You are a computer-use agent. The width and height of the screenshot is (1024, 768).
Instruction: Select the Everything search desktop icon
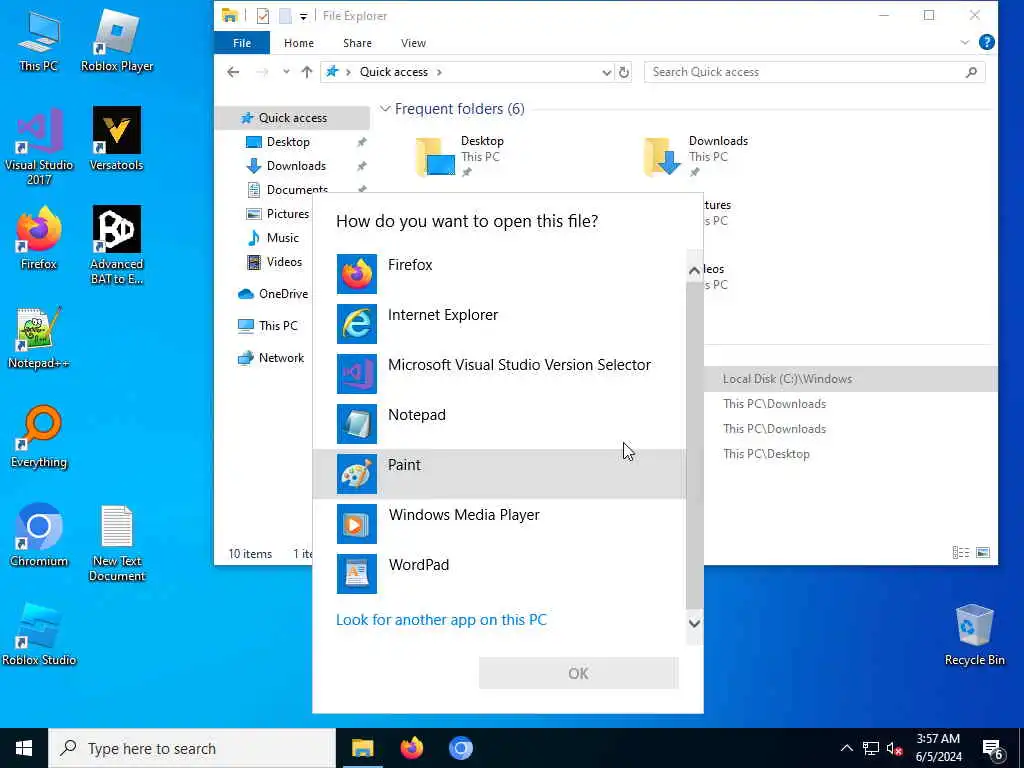coord(39,437)
